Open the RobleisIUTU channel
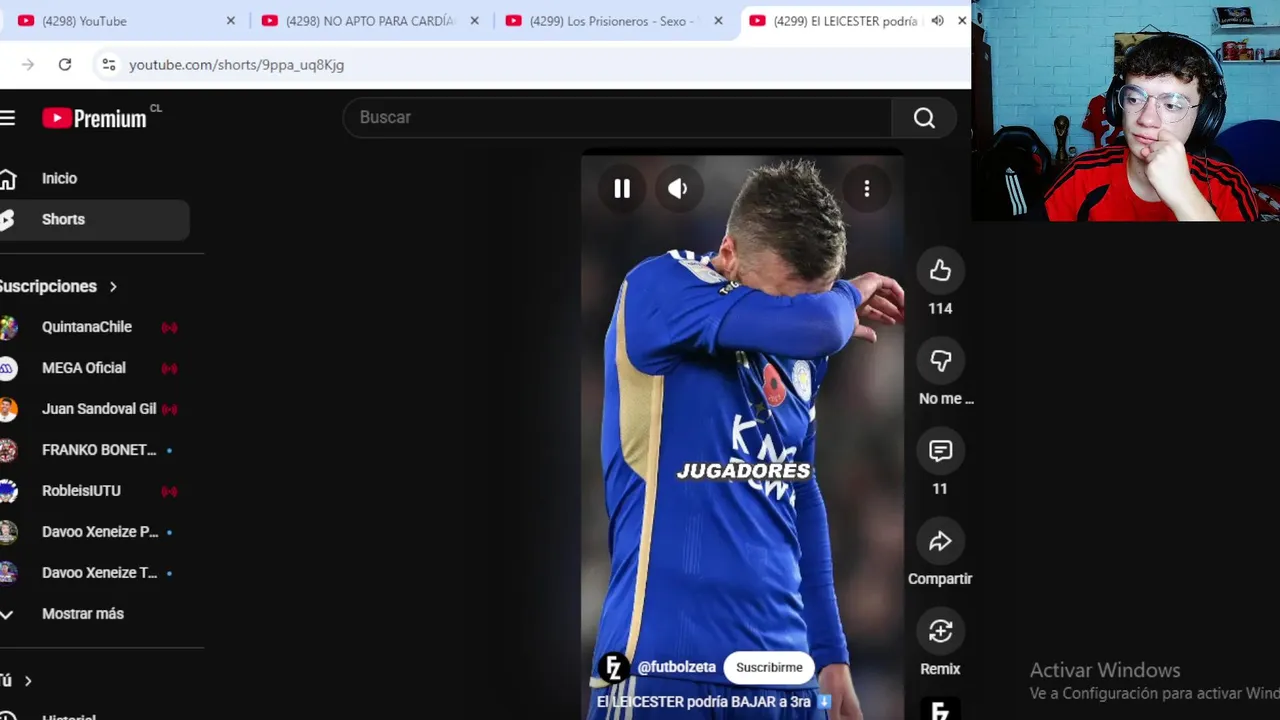The image size is (1280, 720). [x=81, y=491]
